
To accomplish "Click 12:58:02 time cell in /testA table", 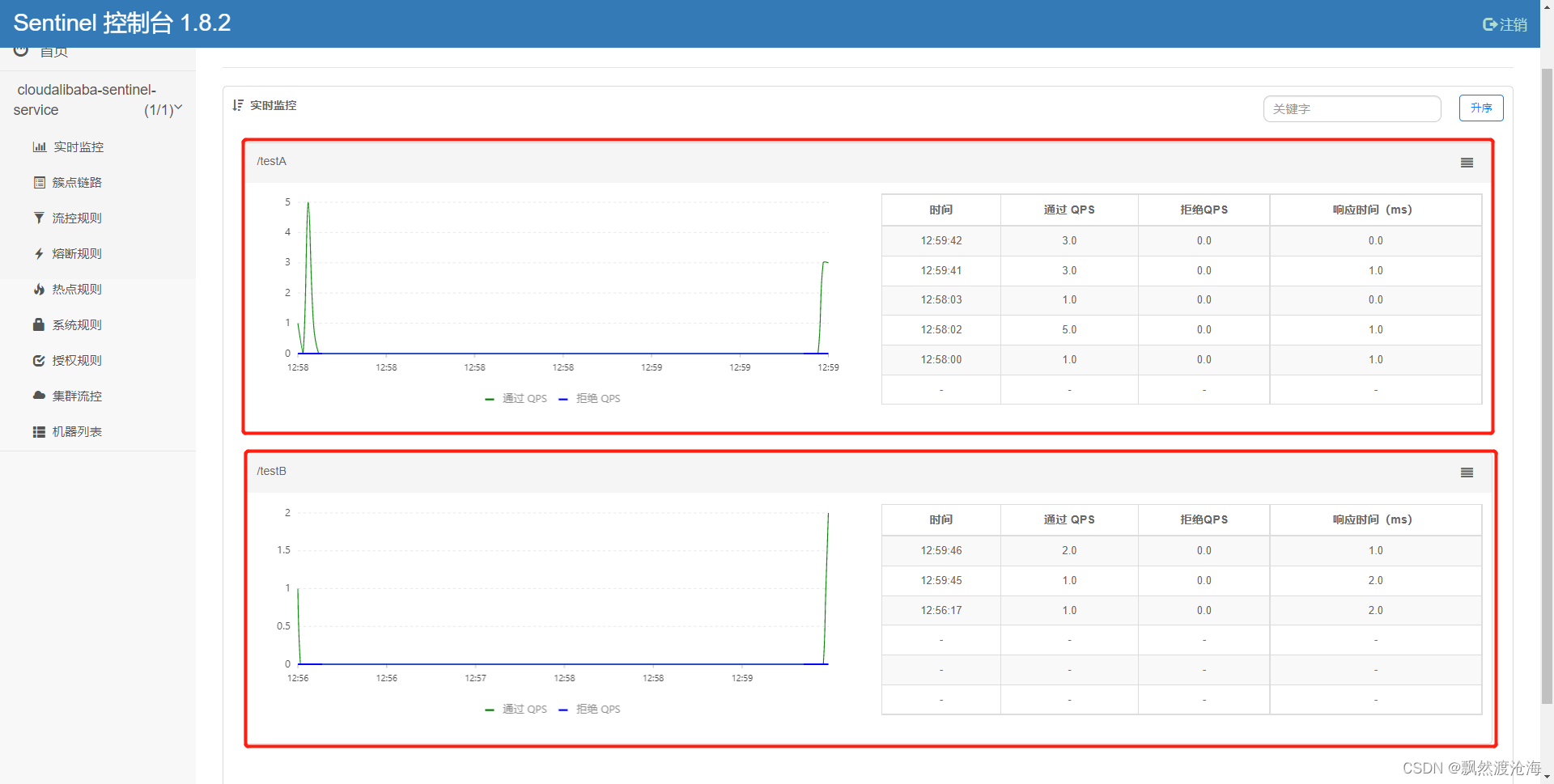I will tap(941, 330).
